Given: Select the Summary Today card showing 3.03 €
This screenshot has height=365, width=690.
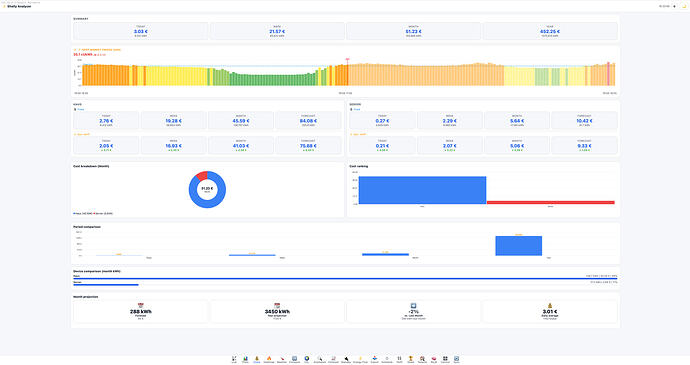Looking at the screenshot, I should 140,31.
